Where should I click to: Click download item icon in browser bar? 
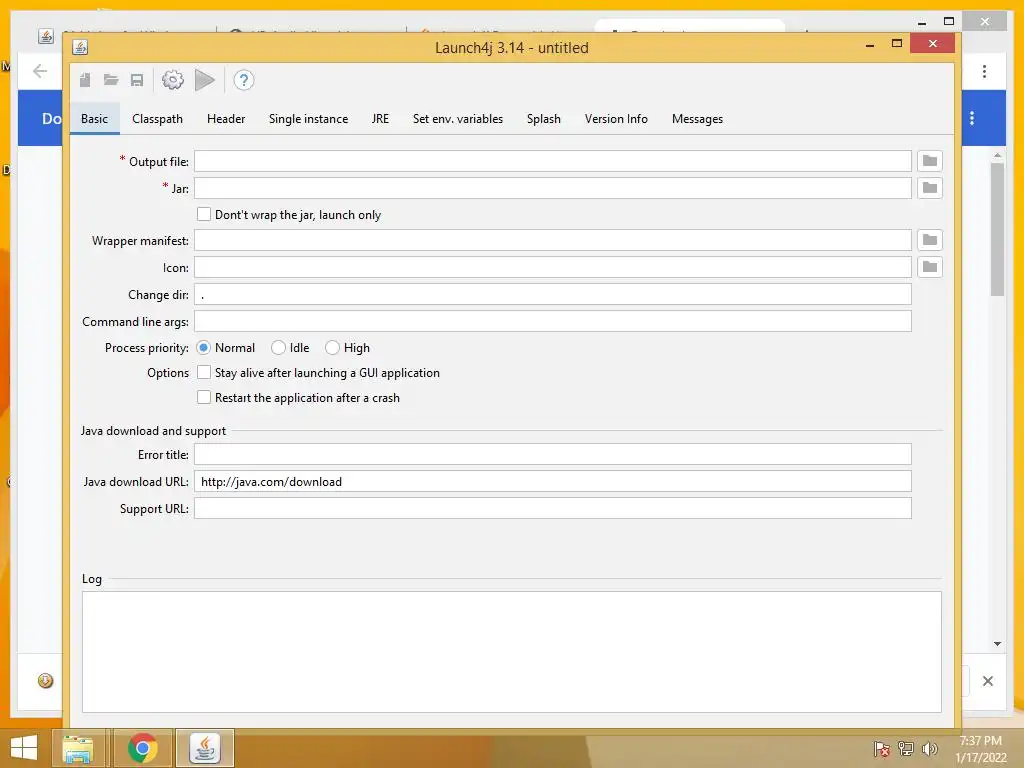[x=45, y=681]
